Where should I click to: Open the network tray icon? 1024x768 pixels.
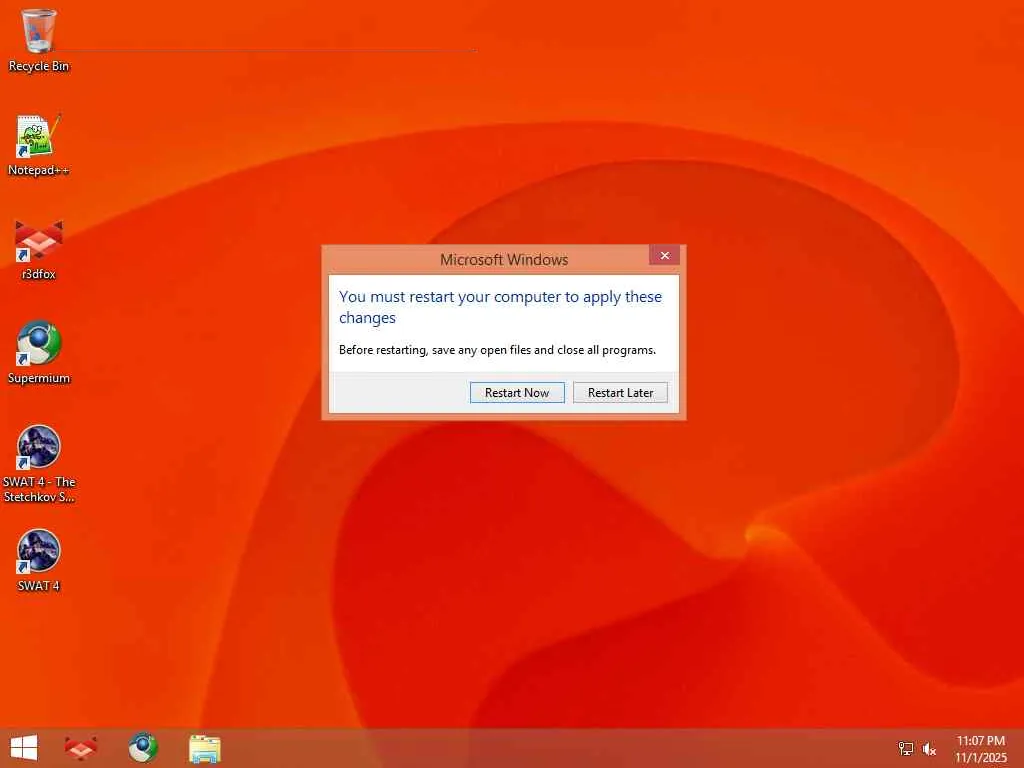coord(905,748)
